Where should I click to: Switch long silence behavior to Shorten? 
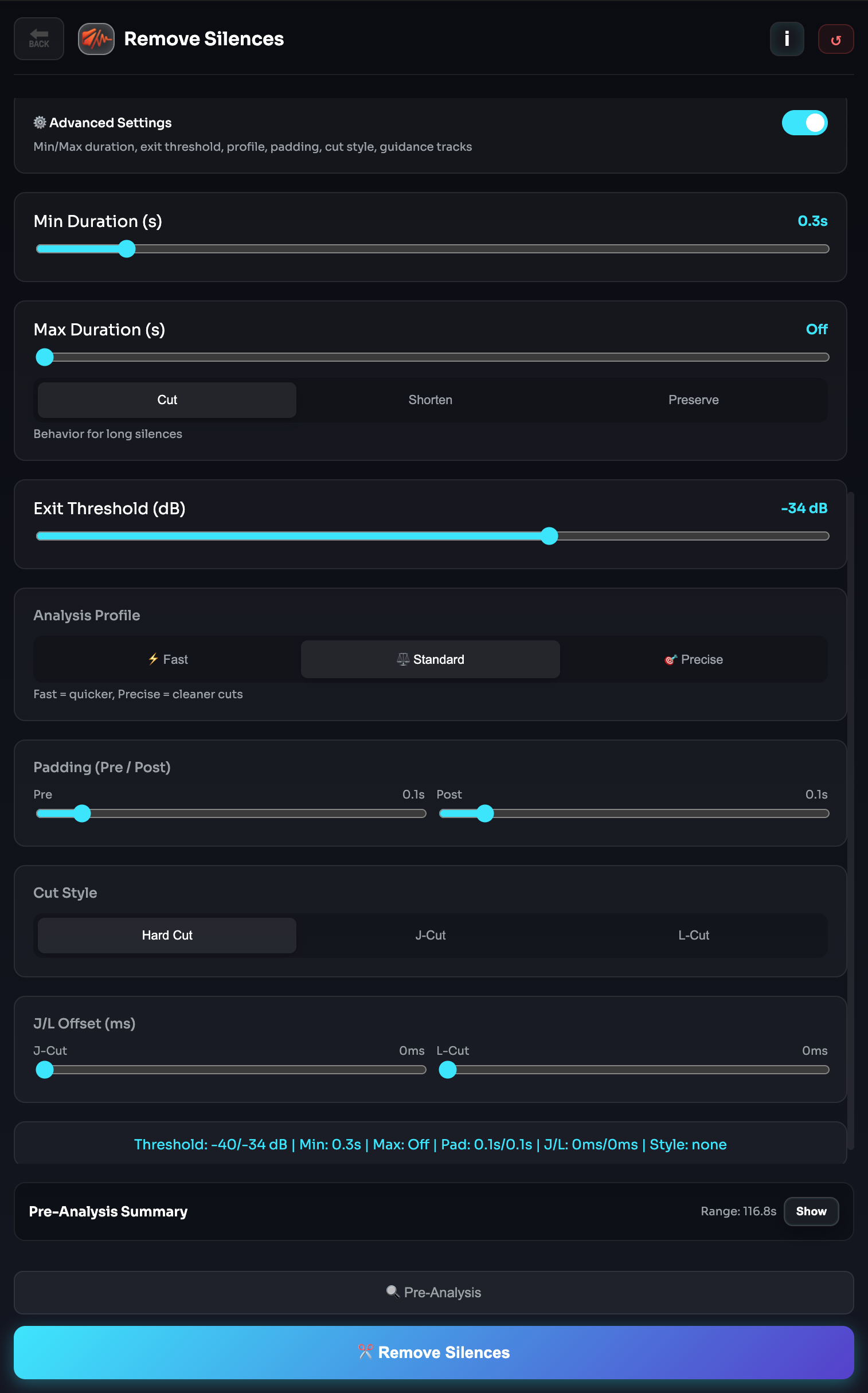pos(430,400)
